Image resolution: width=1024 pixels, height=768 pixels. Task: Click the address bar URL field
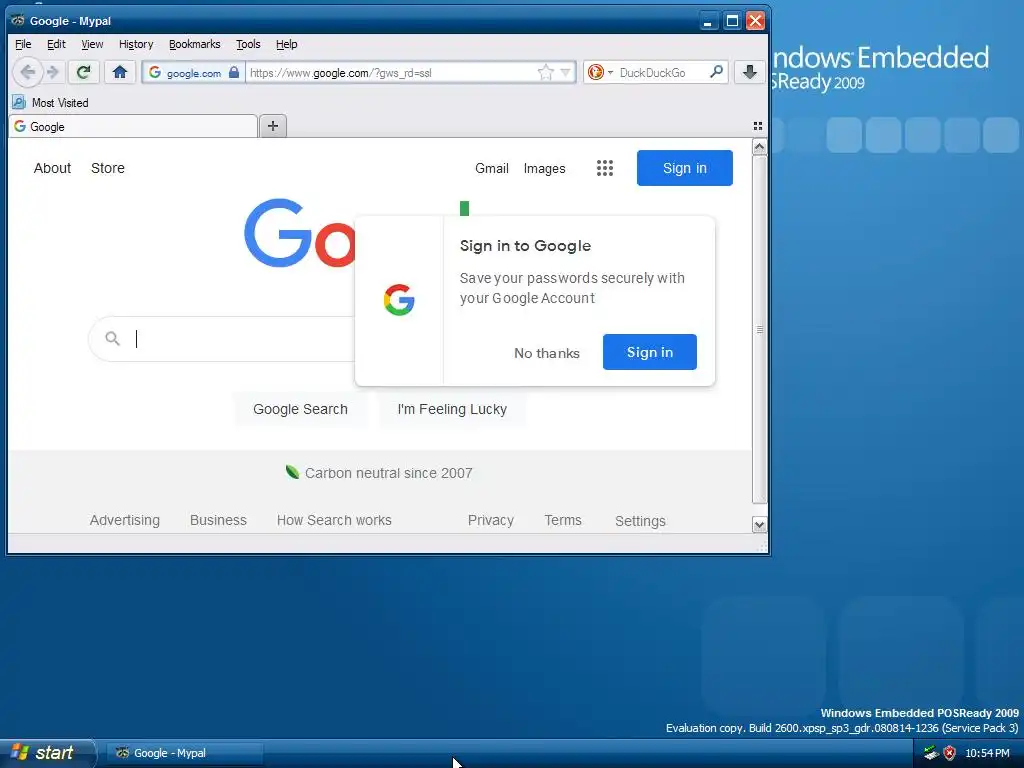click(391, 72)
